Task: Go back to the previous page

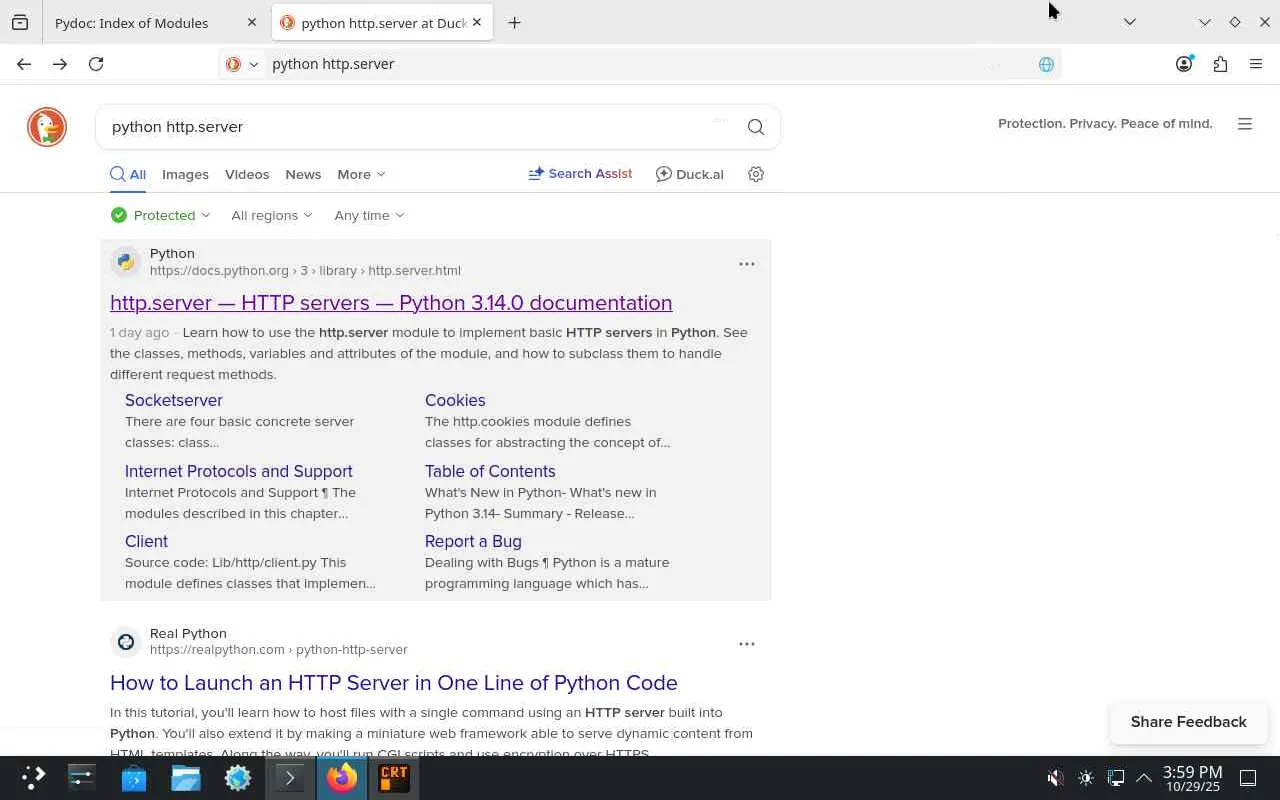Action: coord(24,64)
